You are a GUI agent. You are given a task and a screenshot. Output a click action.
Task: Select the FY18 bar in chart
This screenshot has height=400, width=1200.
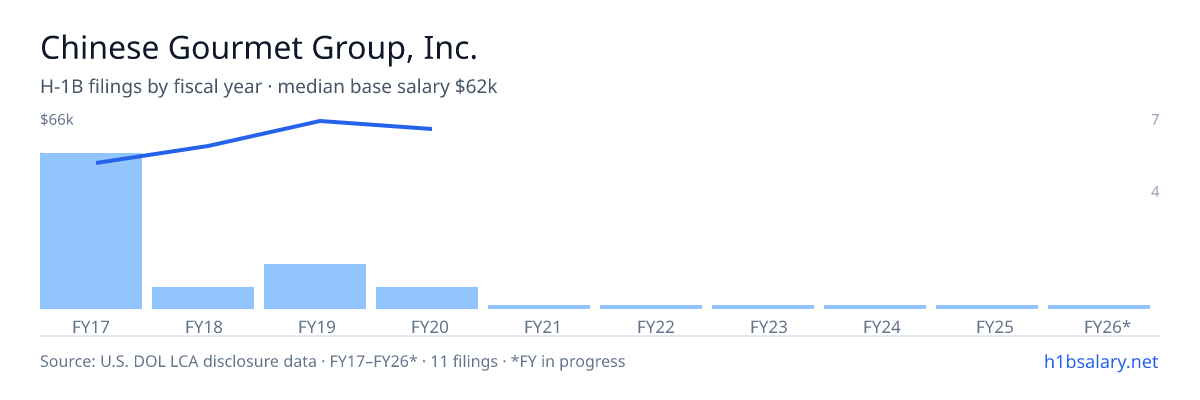pyautogui.click(x=203, y=298)
